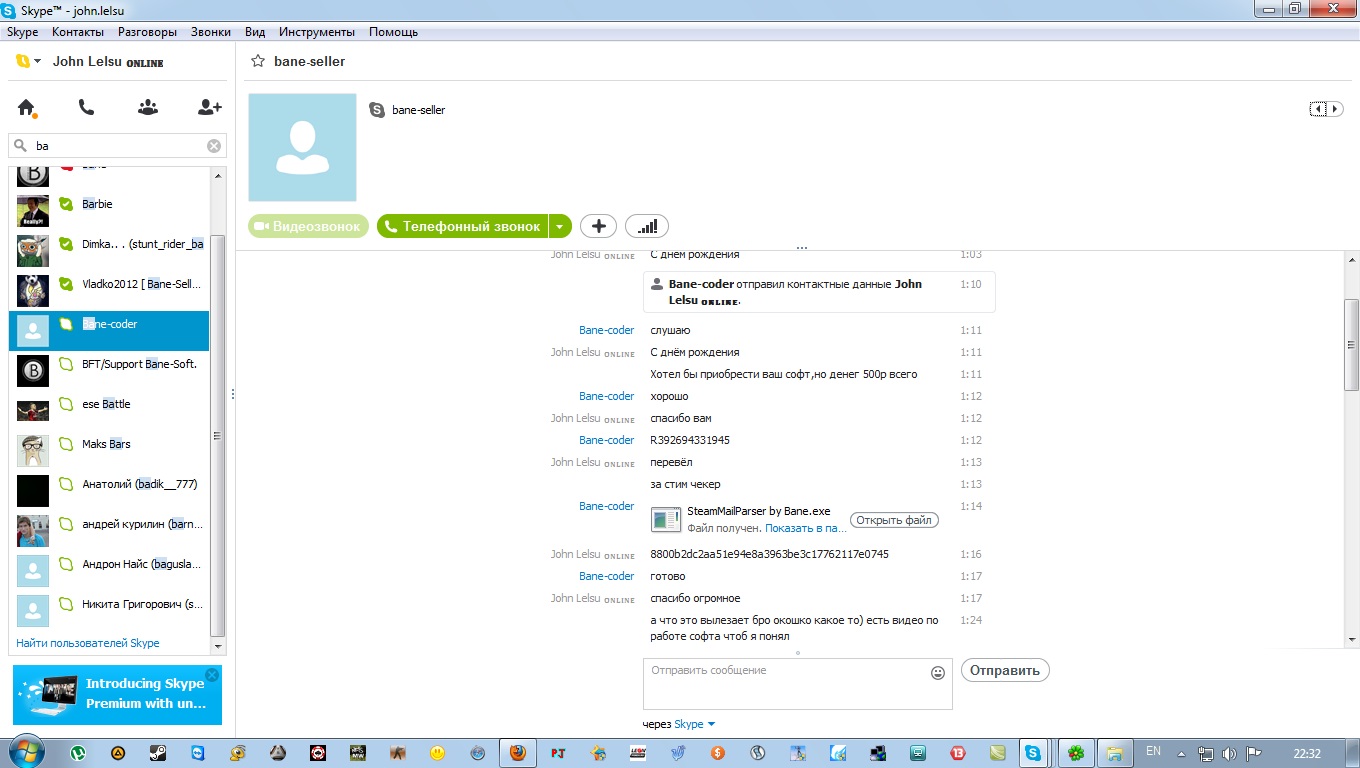Viewport: 1360px width, 768px height.
Task: Open the Skype taskbar icon
Action: coord(1032,753)
